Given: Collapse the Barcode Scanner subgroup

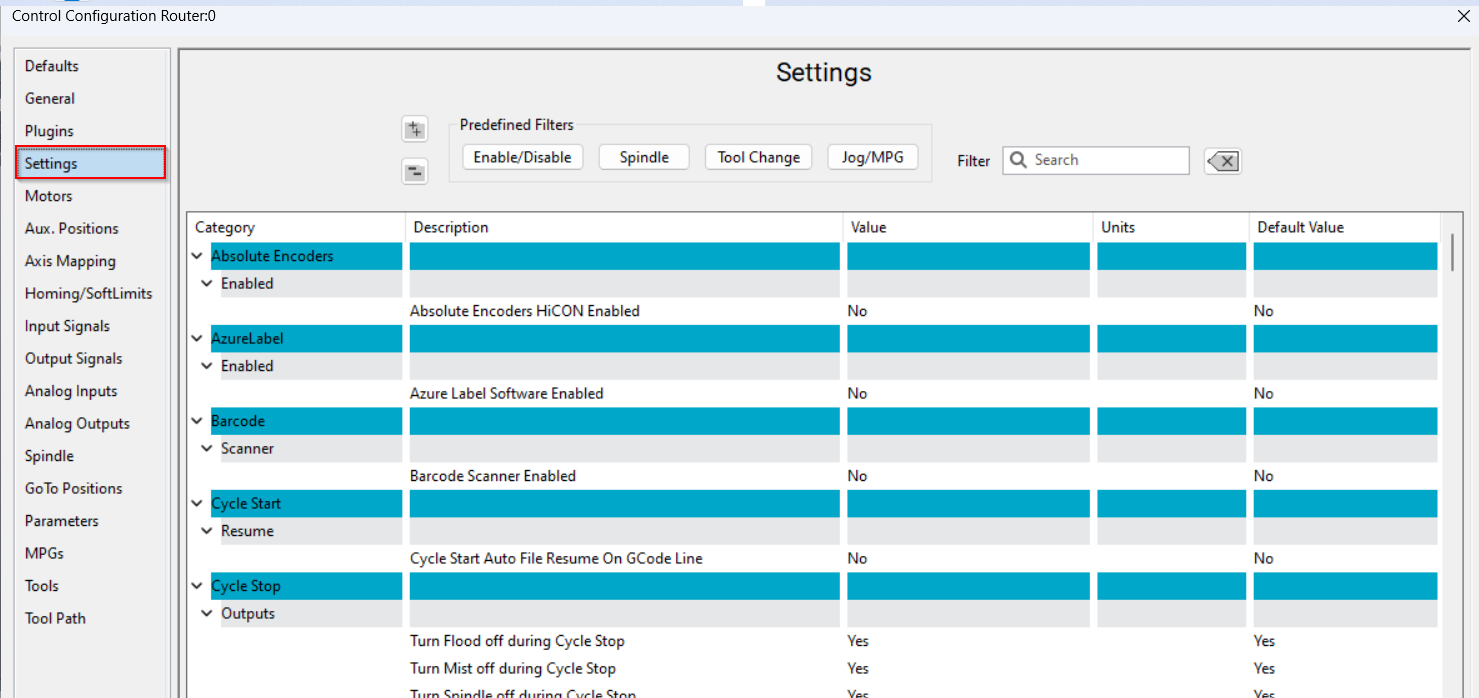Looking at the screenshot, I should pyautogui.click(x=207, y=449).
